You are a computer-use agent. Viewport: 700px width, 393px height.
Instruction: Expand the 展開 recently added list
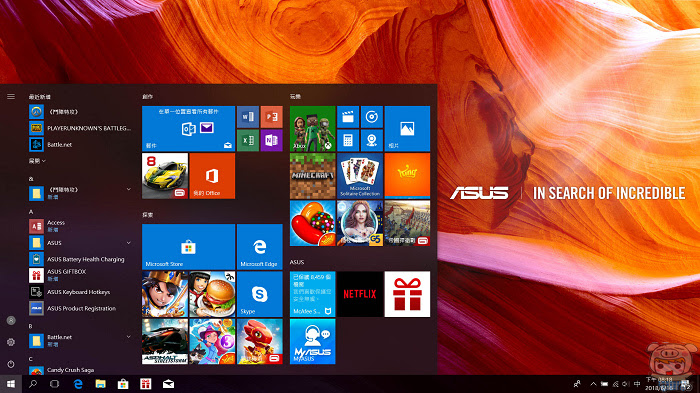pos(37,161)
